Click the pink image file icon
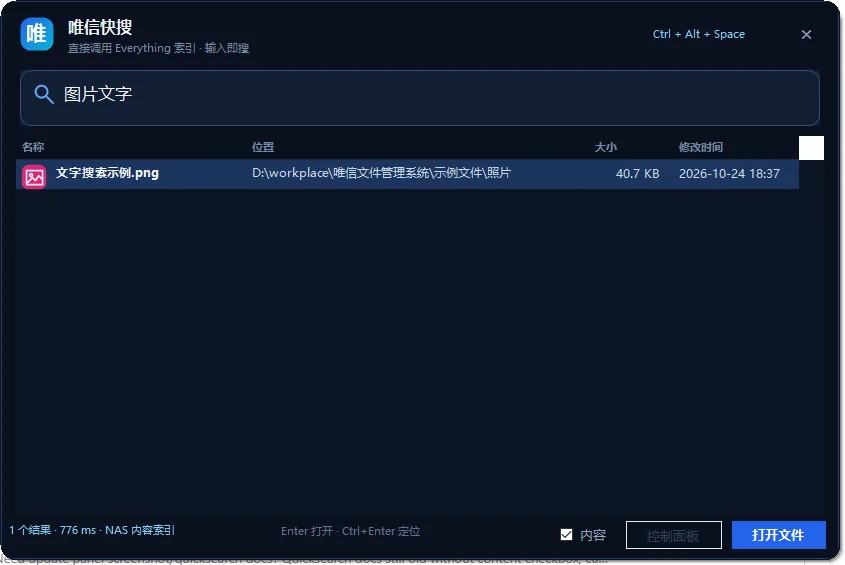Image resolution: width=845 pixels, height=565 pixels. (x=34, y=177)
